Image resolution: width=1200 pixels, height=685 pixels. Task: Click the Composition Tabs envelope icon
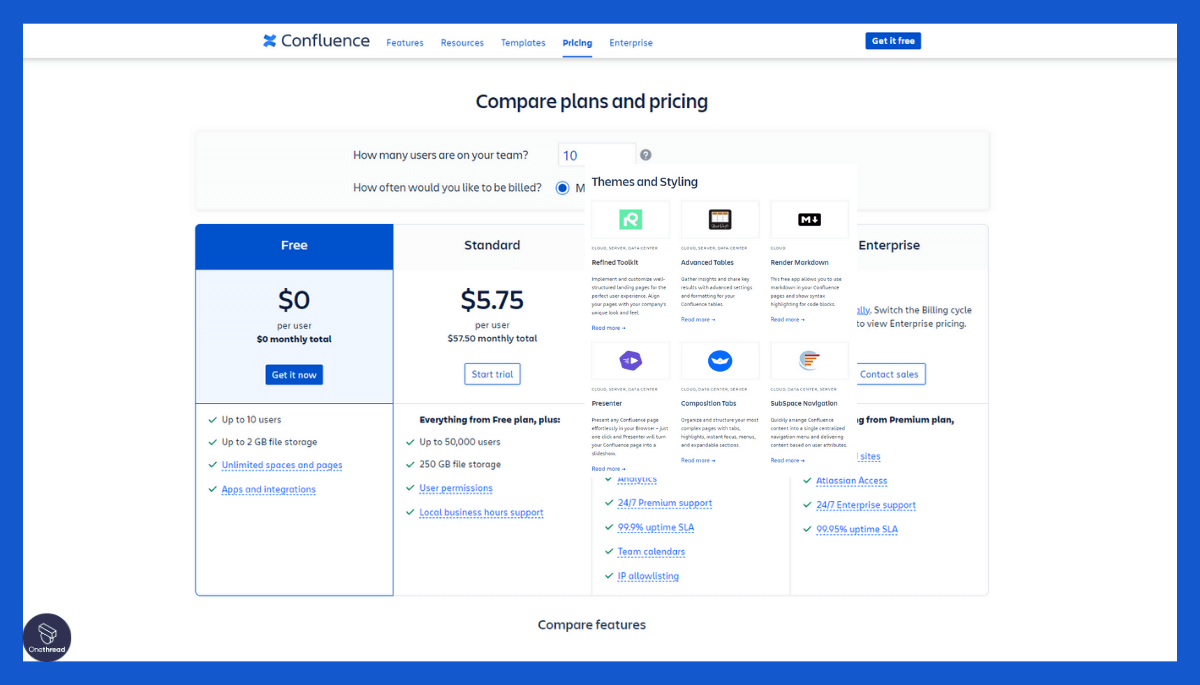tap(720, 360)
